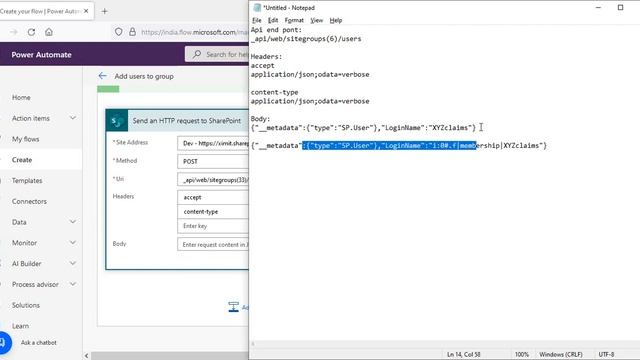The height and width of the screenshot is (360, 640).
Task: Click the content-type line in Notepad
Action: 274,92
